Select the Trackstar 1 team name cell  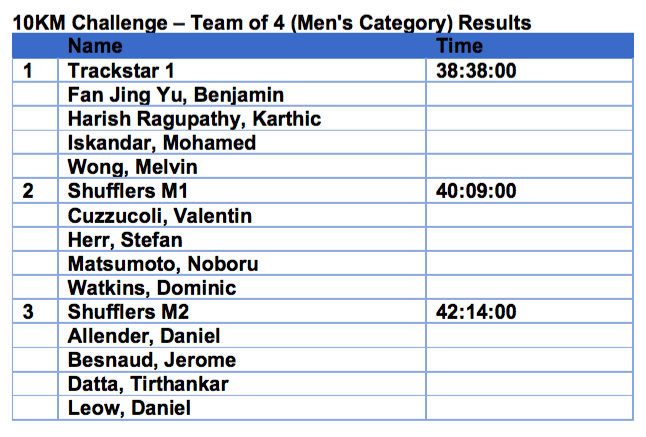click(x=242, y=70)
